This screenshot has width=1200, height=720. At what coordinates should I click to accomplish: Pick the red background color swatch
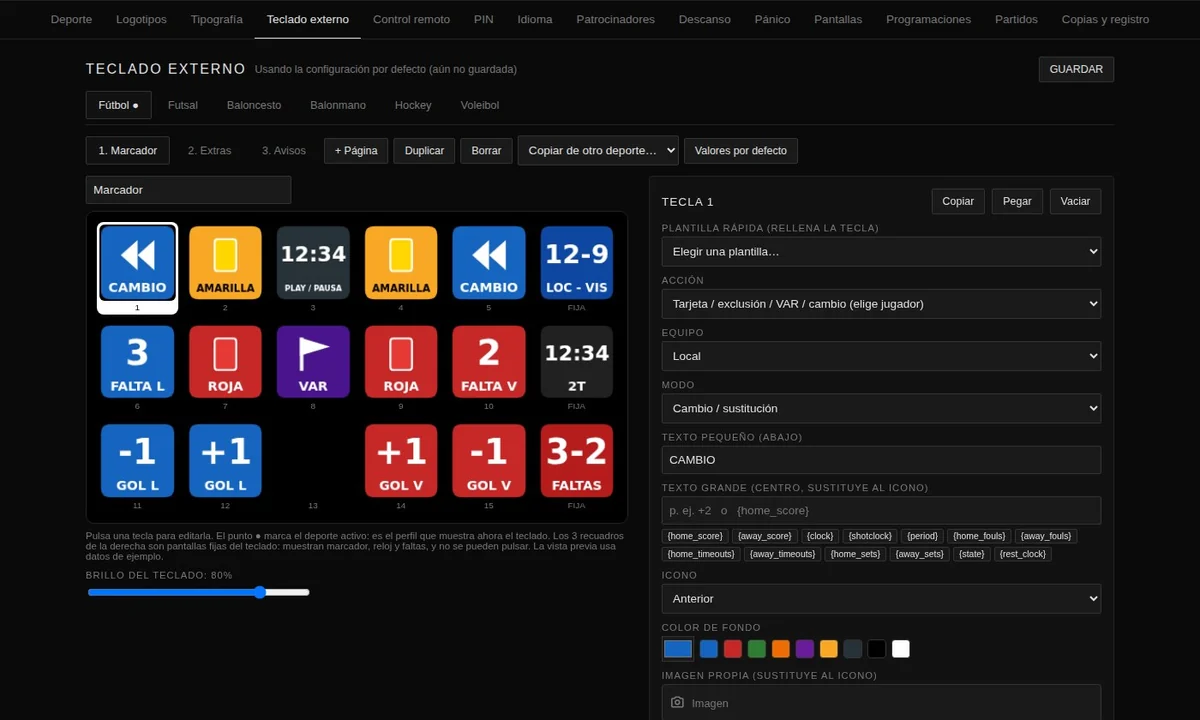pyautogui.click(x=733, y=649)
